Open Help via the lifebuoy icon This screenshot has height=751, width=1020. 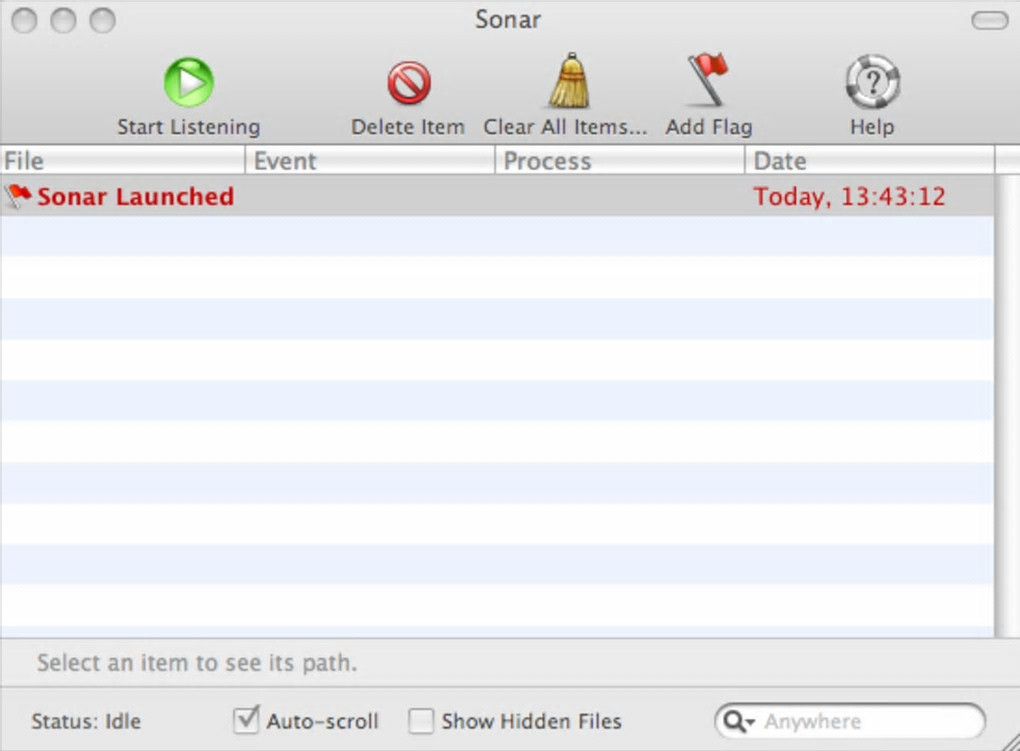pos(872,81)
